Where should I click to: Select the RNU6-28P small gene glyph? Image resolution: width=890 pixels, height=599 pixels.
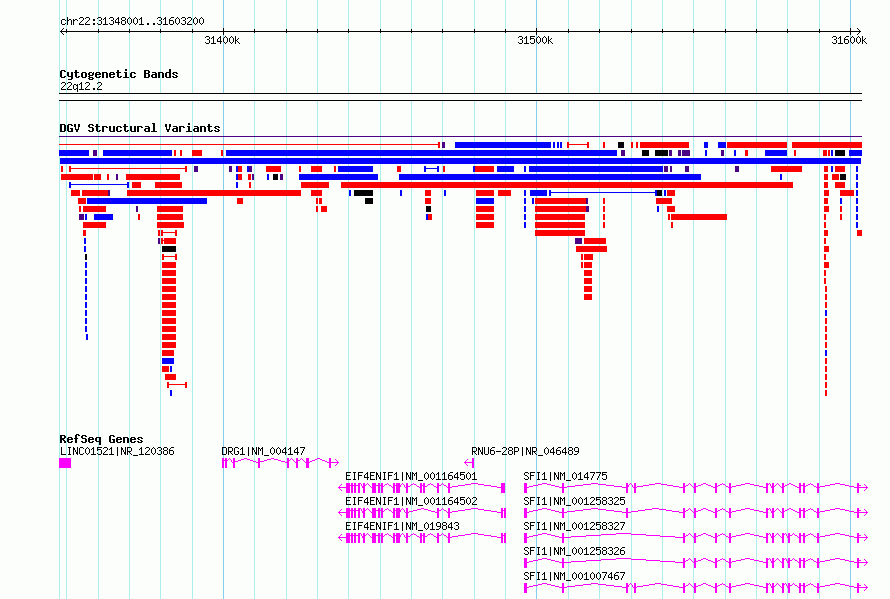[x=469, y=463]
